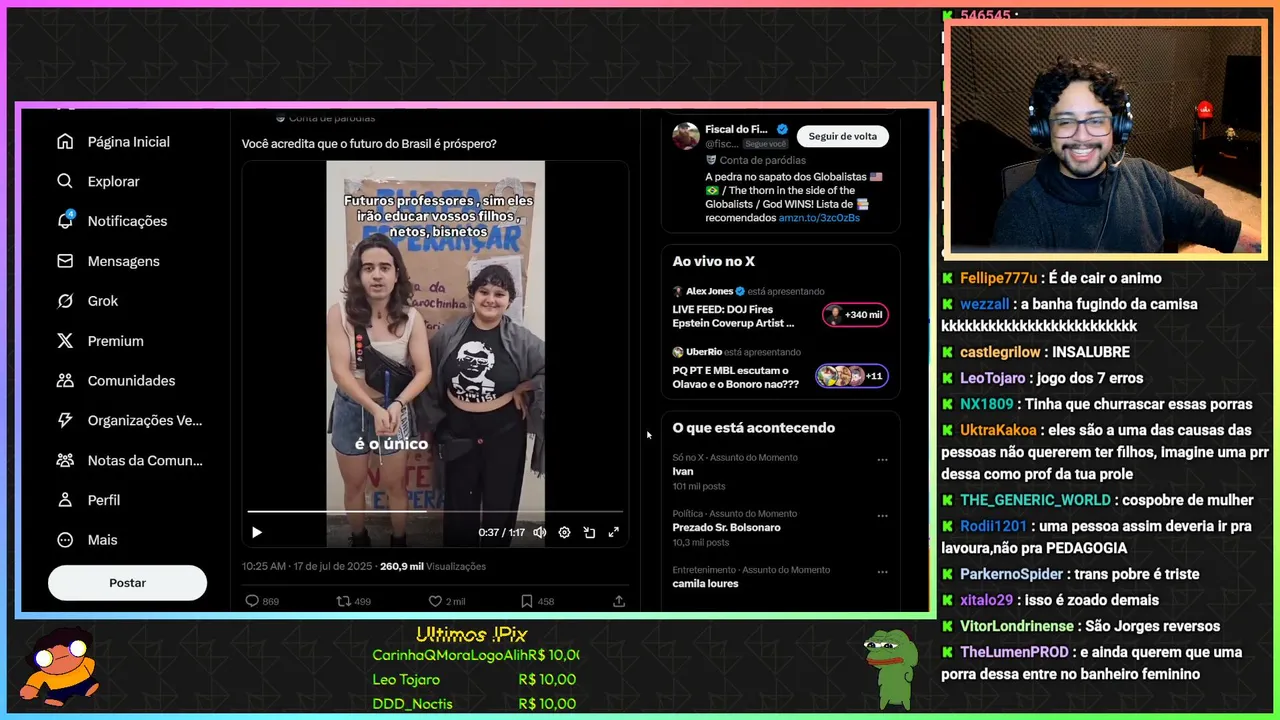Click chat user VitorLondrinense
1280x720 pixels.
click(1018, 626)
